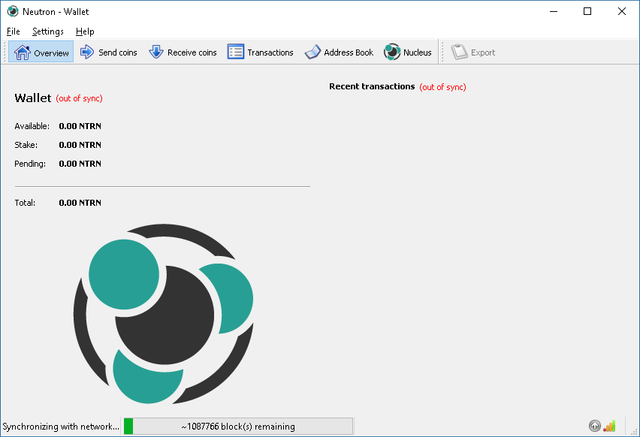Click the Neutron title bar app icon
The width and height of the screenshot is (640, 437).
[x=13, y=11]
